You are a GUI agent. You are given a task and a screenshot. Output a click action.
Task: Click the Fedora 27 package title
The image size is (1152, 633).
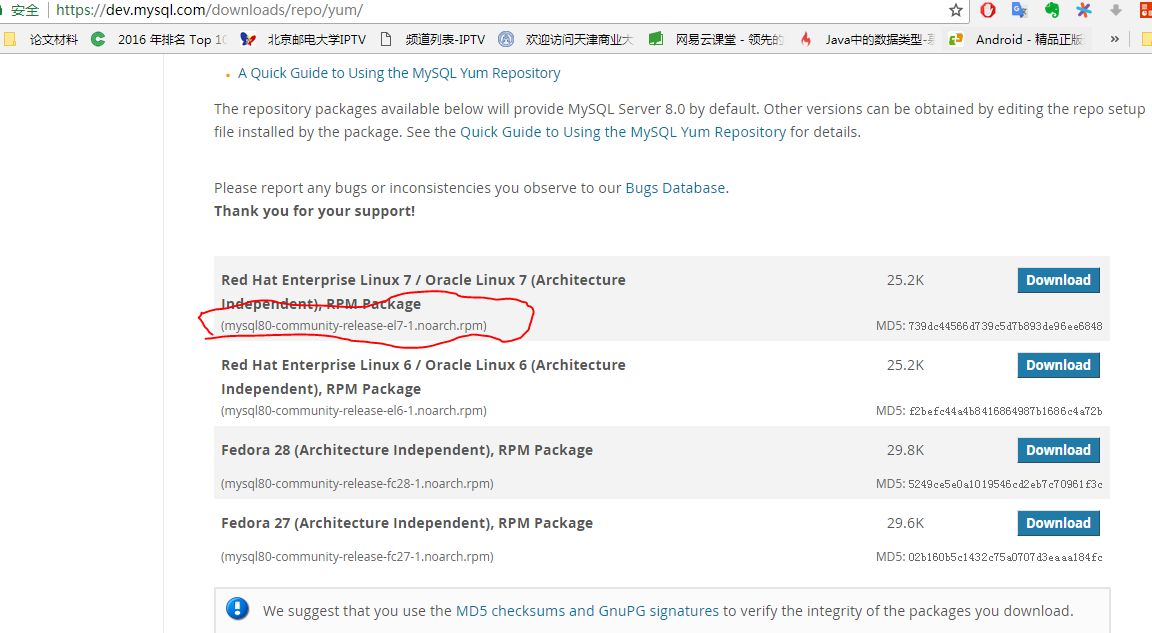click(407, 523)
